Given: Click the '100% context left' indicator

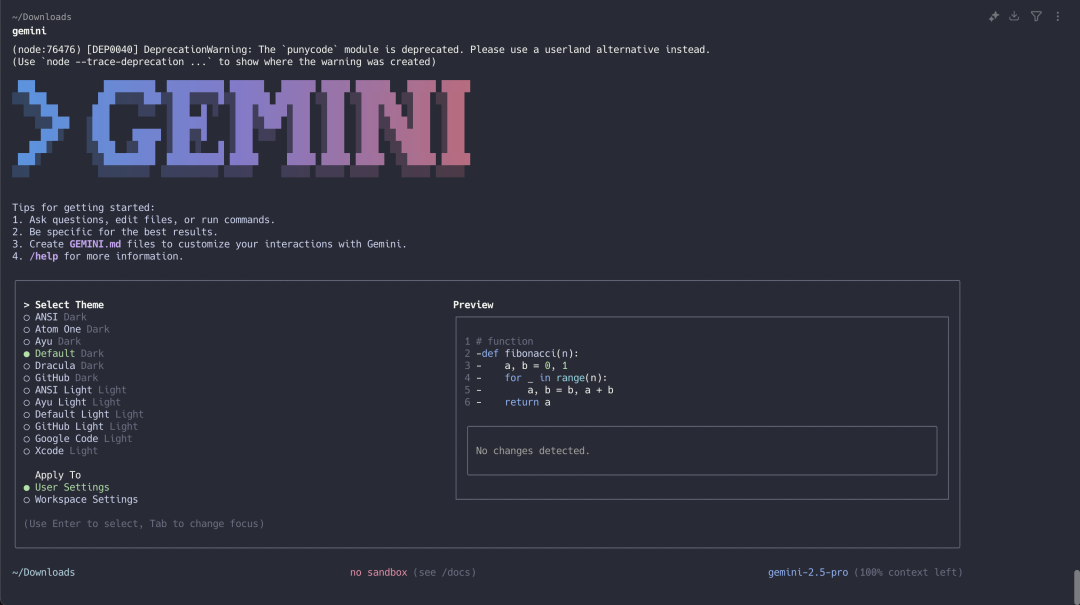Looking at the screenshot, I should (908, 573).
